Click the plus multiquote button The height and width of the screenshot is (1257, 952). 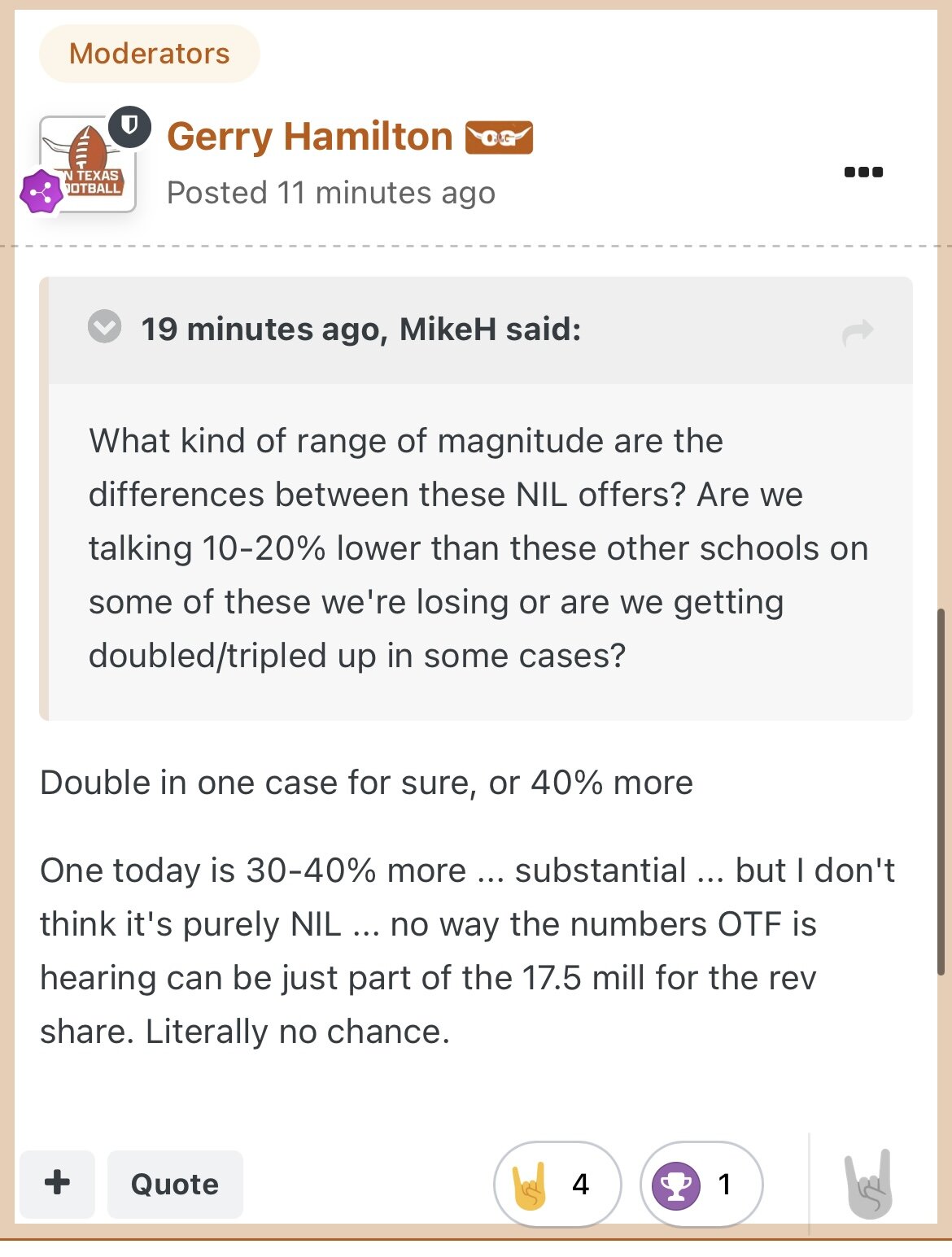(x=57, y=1183)
